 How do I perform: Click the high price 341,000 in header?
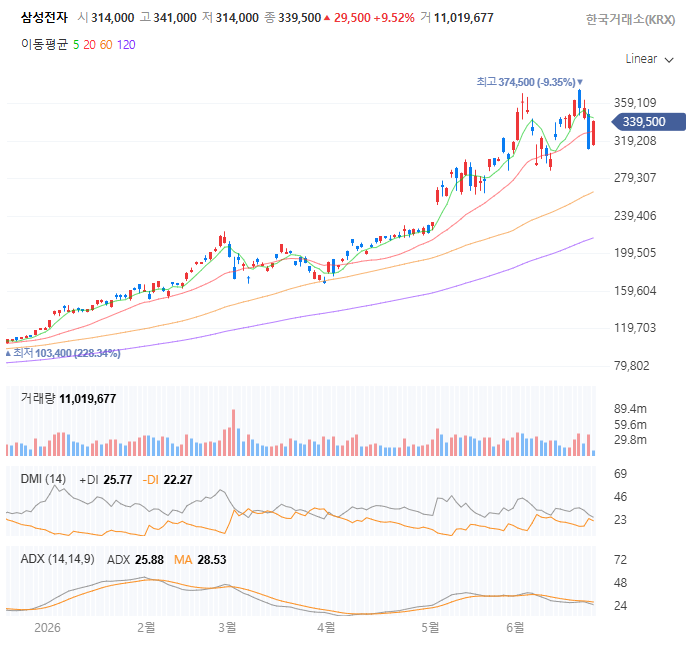pos(175,18)
